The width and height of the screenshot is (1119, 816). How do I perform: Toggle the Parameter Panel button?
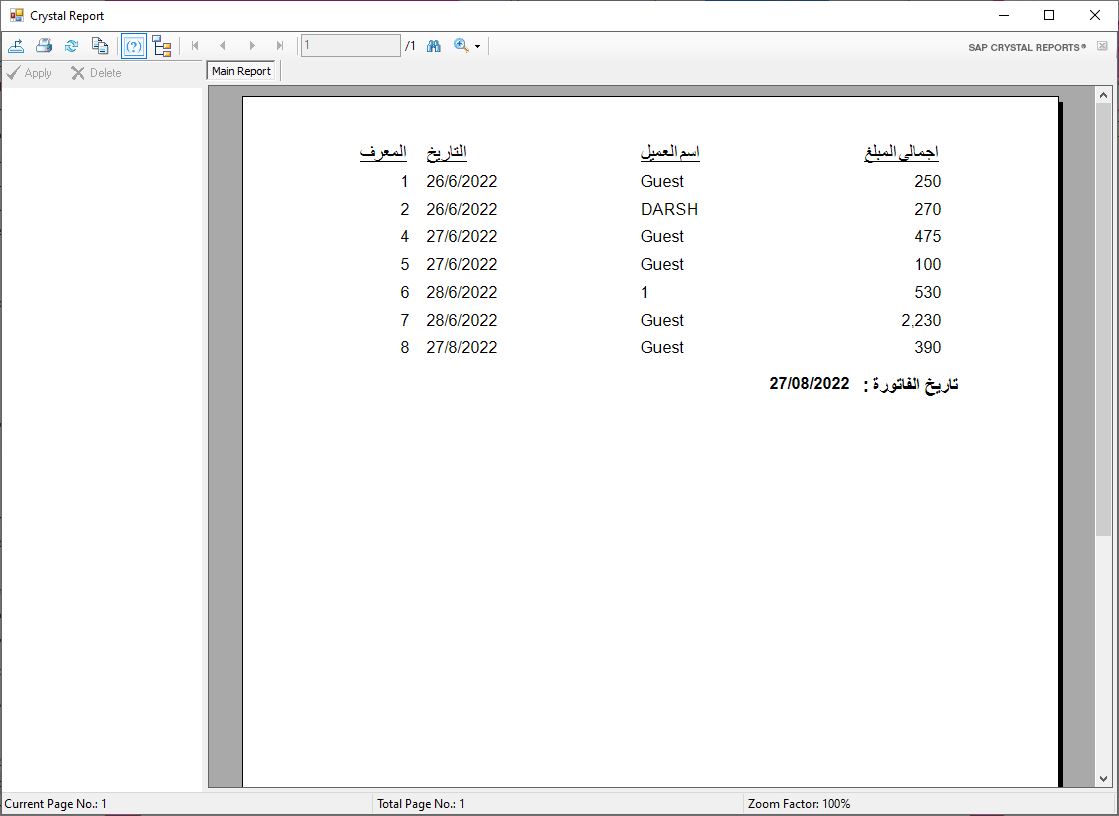134,46
